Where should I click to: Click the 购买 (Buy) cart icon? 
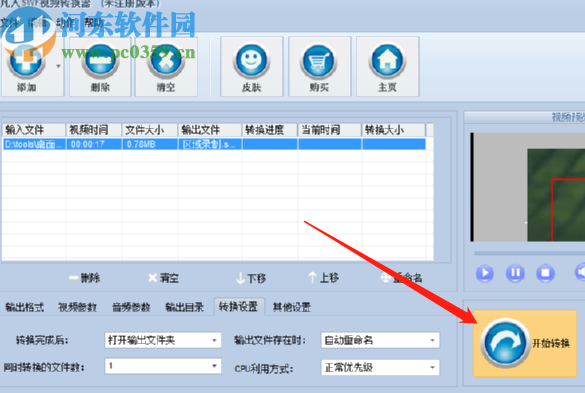(319, 67)
